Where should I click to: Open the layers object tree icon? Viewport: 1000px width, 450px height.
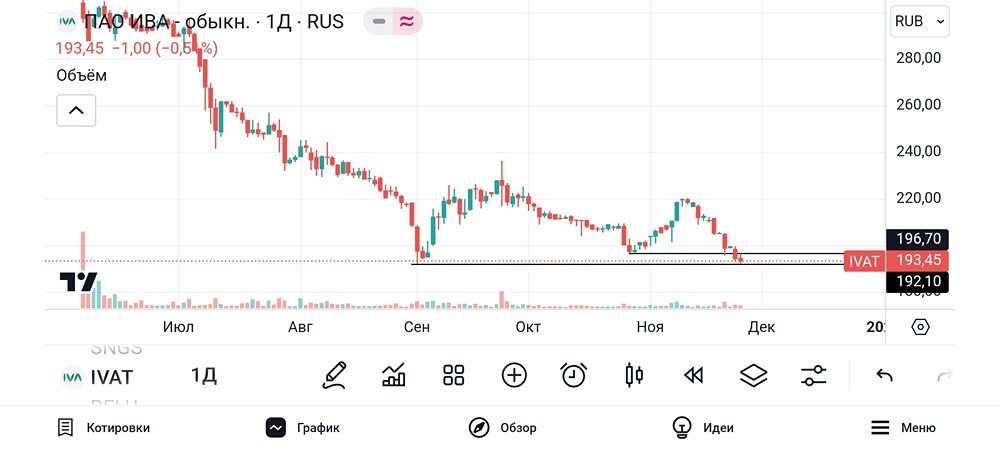[753, 376]
